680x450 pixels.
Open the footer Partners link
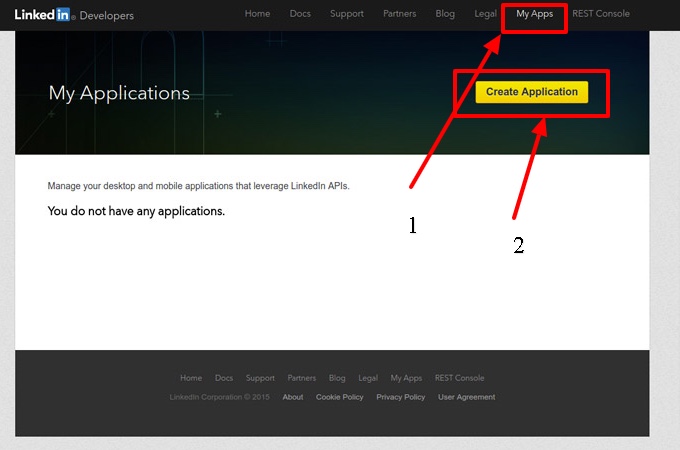(x=301, y=378)
